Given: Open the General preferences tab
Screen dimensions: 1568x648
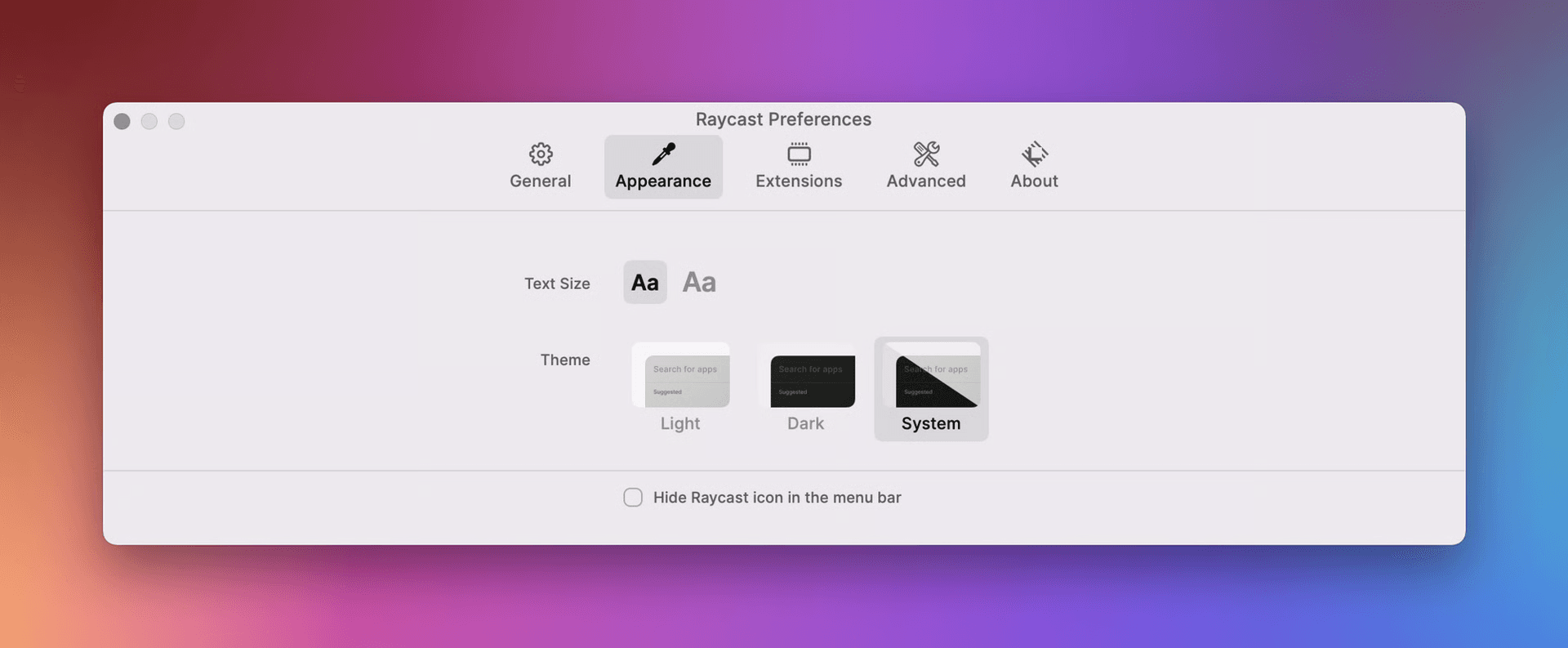Looking at the screenshot, I should (x=540, y=167).
